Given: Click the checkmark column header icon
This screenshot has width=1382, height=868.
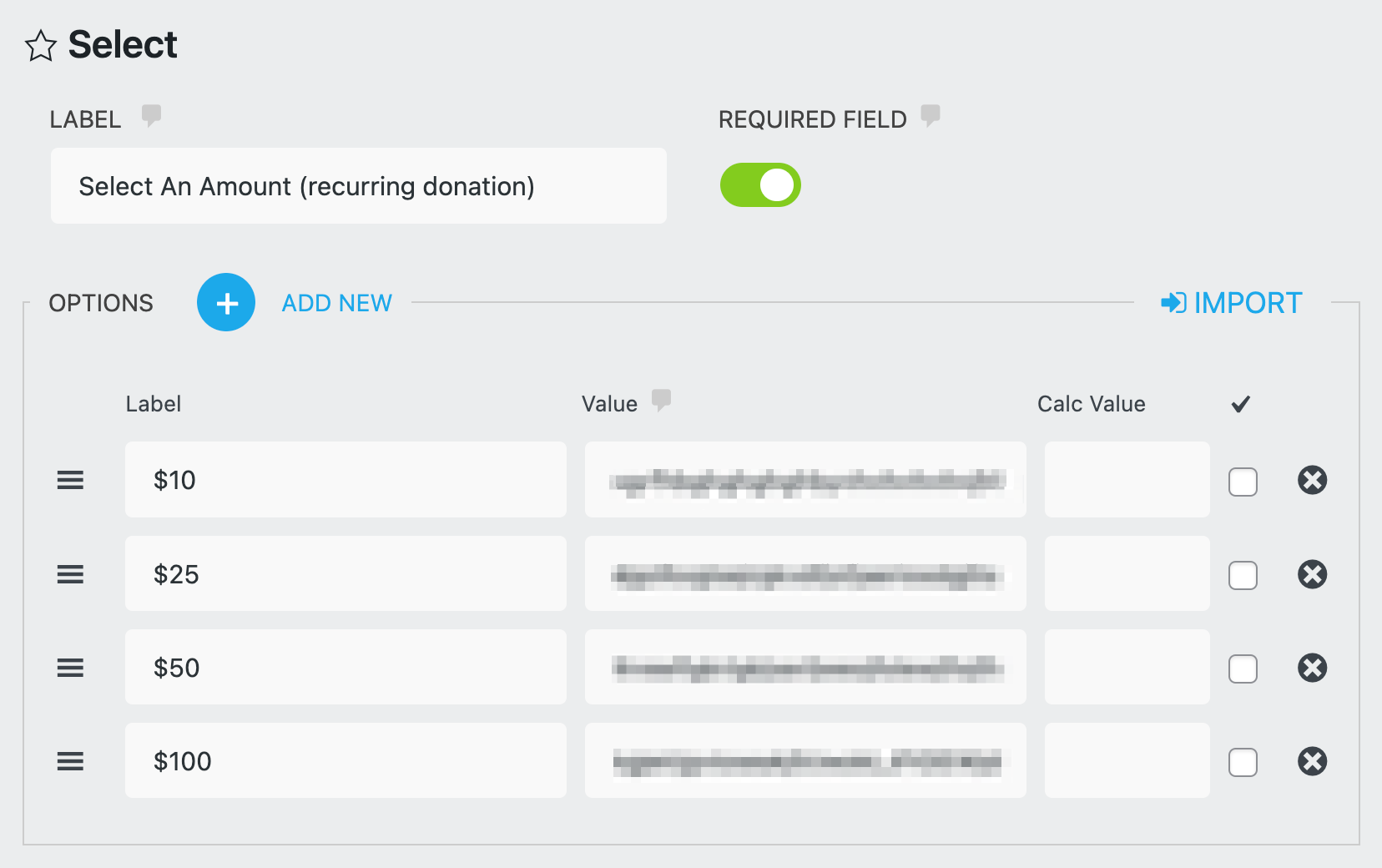Looking at the screenshot, I should pyautogui.click(x=1240, y=404).
